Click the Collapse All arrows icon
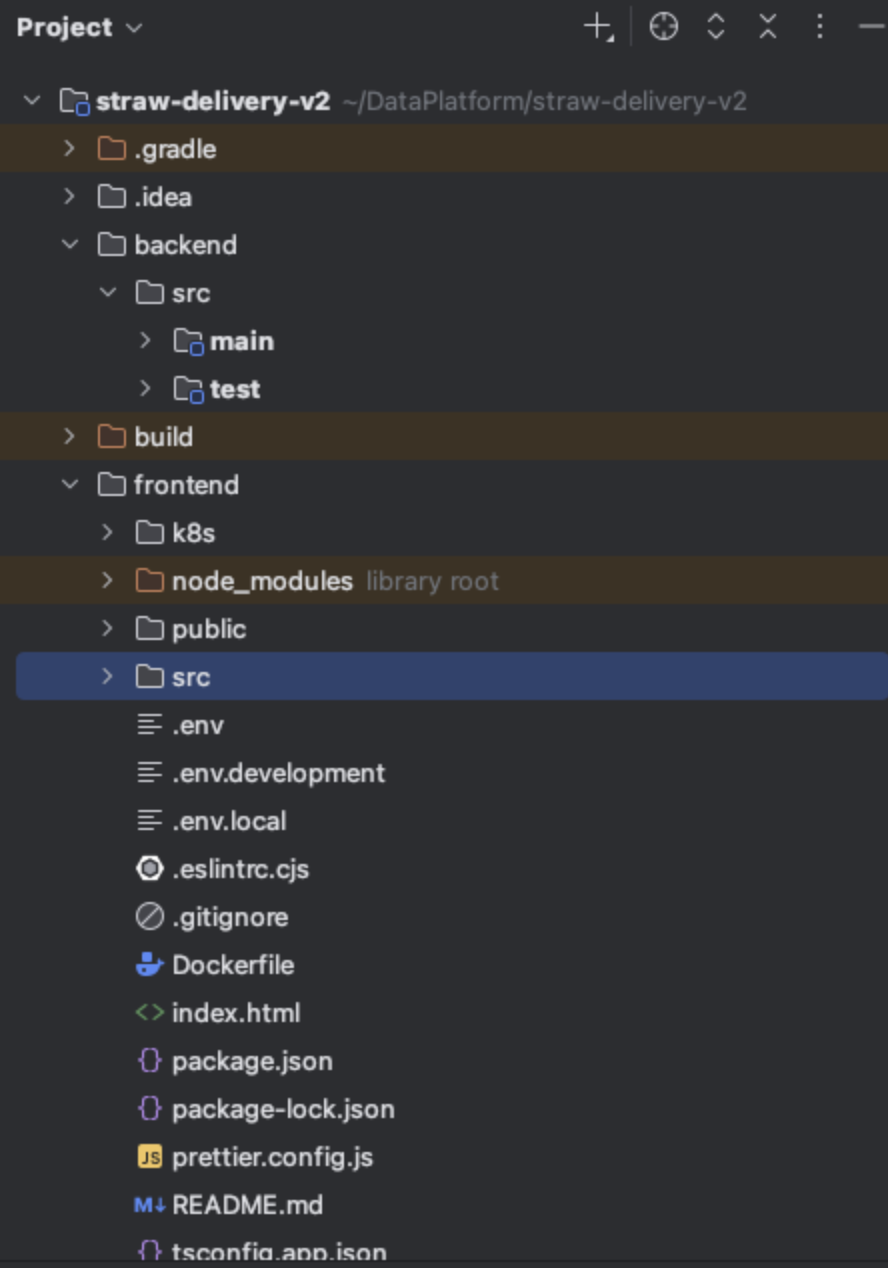The image size is (888, 1268). click(768, 27)
